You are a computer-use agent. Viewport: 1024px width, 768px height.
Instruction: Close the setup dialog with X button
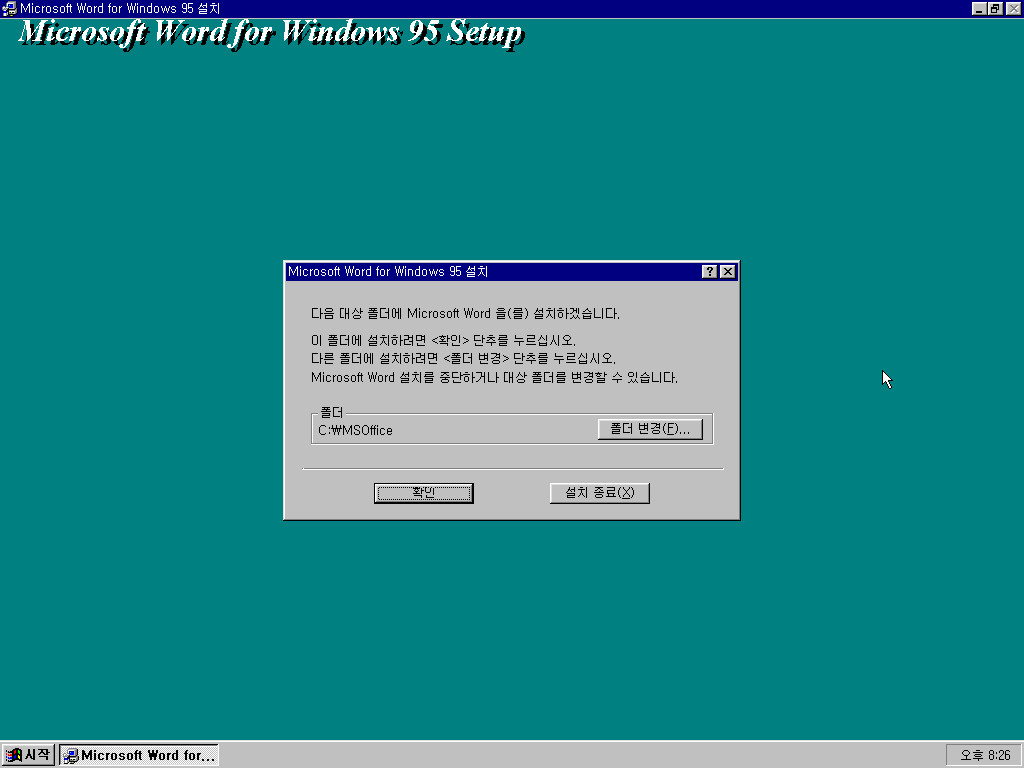[x=728, y=272]
